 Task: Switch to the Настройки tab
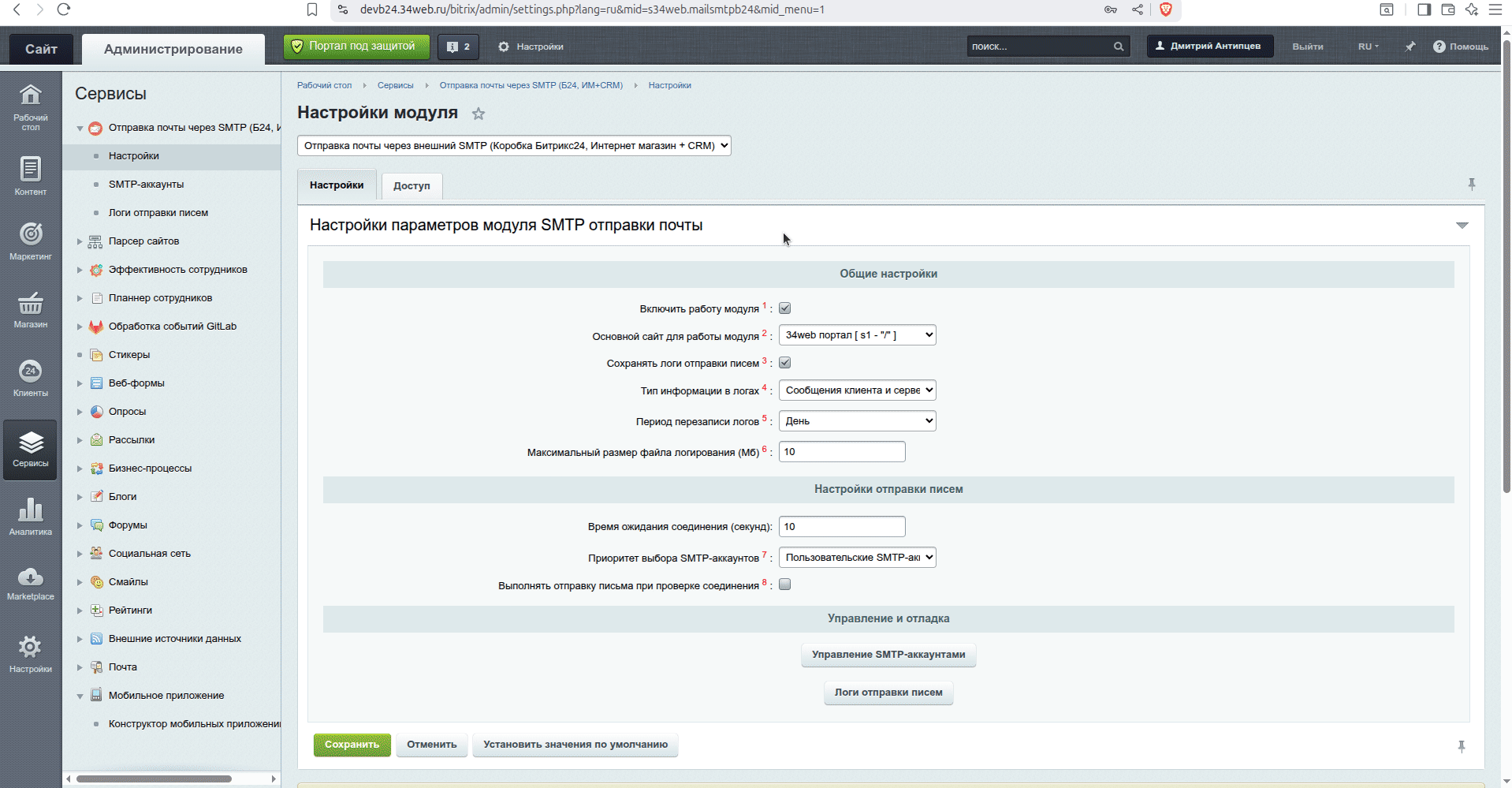[337, 185]
